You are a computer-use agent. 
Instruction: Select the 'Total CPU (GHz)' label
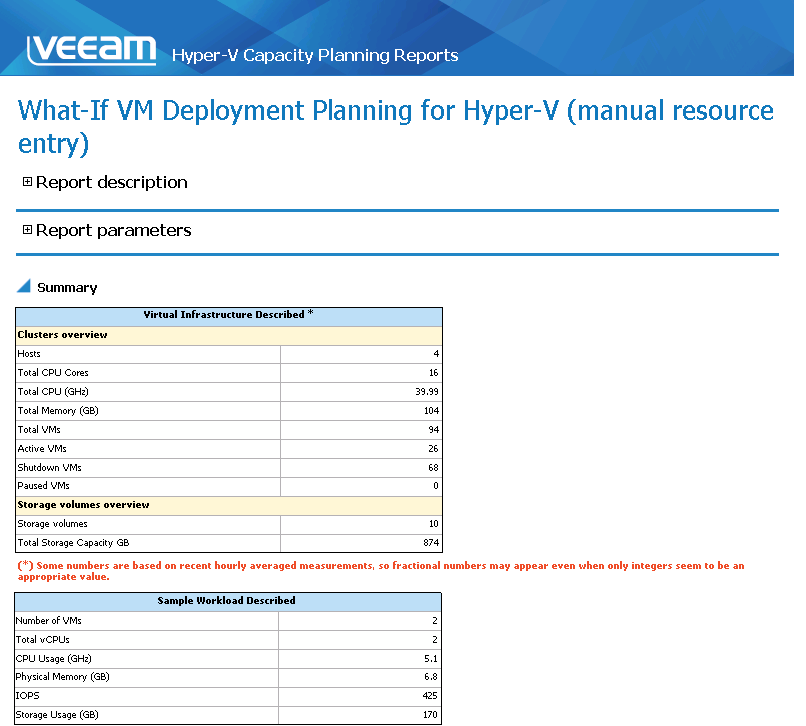pos(53,392)
